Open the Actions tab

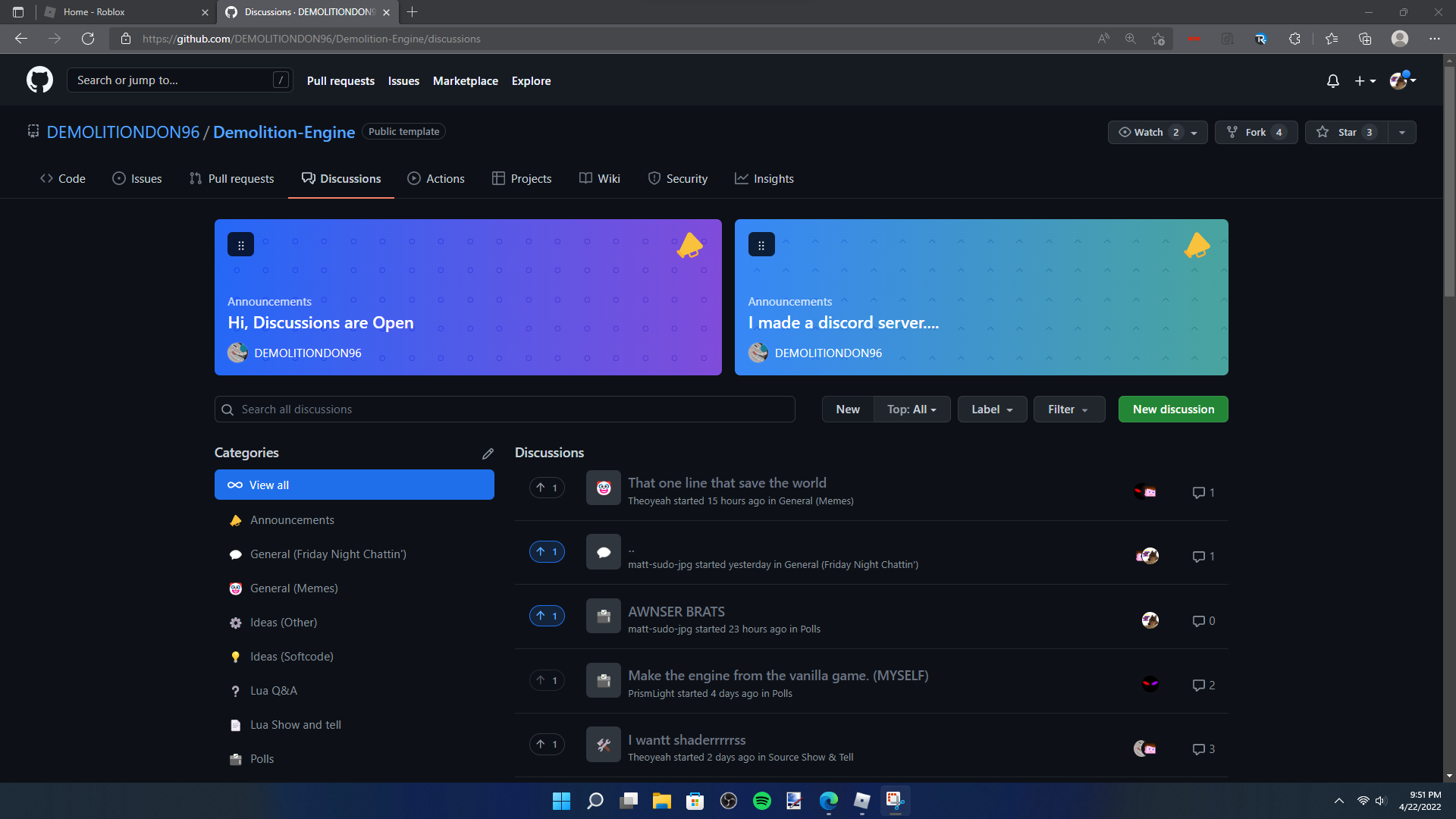pyautogui.click(x=436, y=179)
